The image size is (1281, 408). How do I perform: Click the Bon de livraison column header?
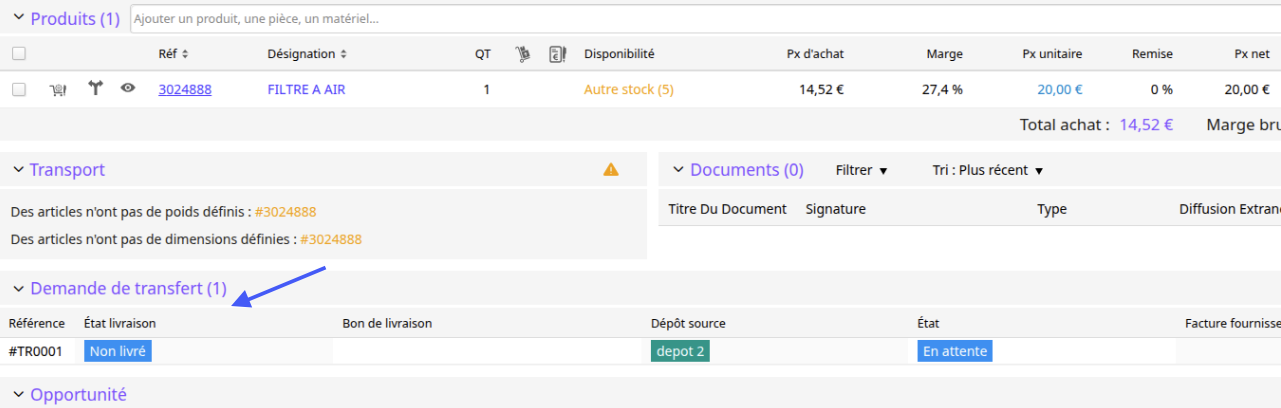tap(387, 323)
